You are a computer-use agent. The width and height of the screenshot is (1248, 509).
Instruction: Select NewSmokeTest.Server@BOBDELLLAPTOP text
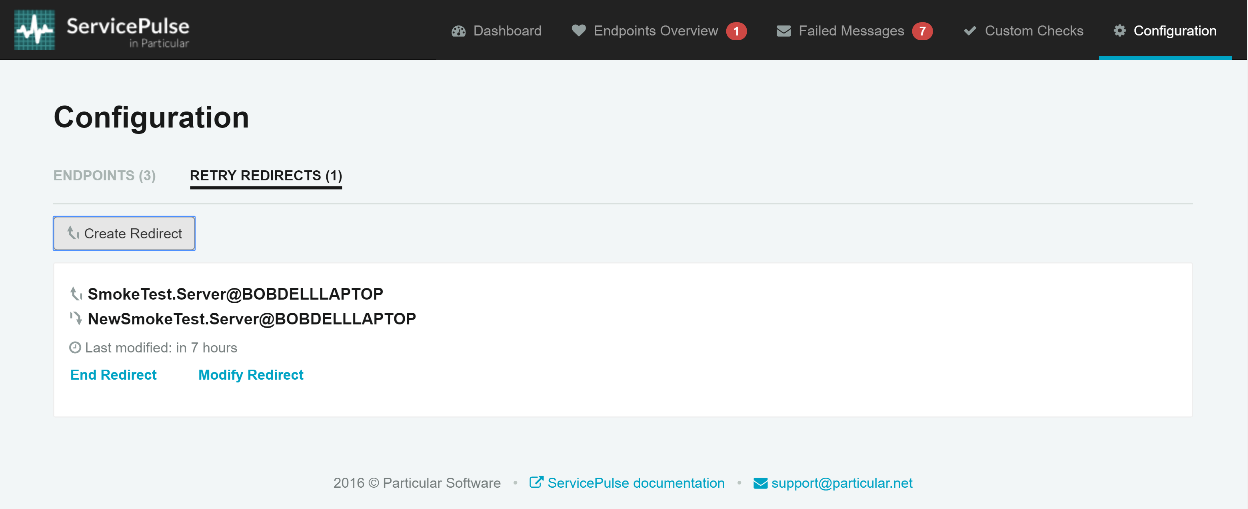(252, 319)
